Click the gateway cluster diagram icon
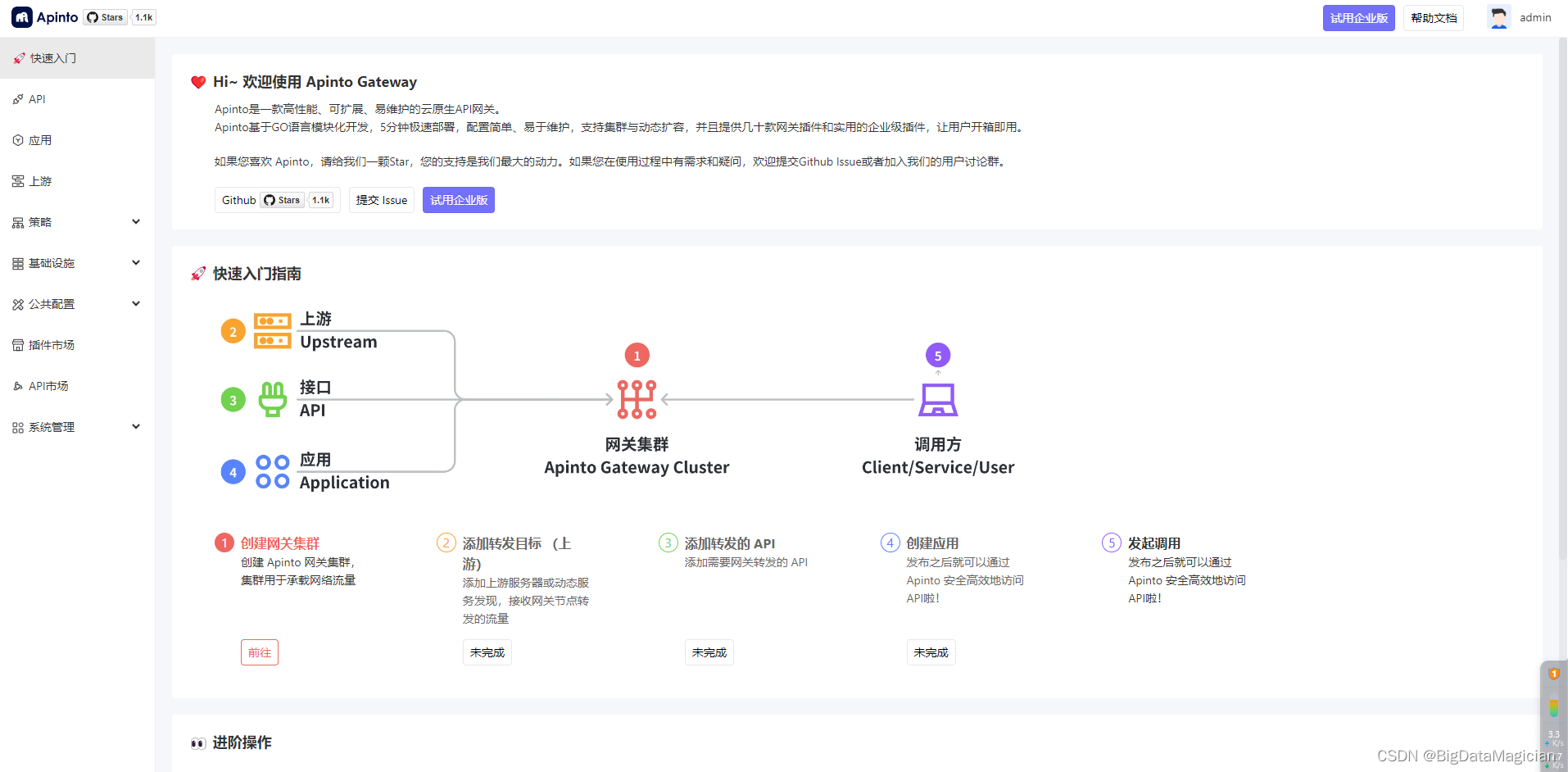 [x=637, y=399]
